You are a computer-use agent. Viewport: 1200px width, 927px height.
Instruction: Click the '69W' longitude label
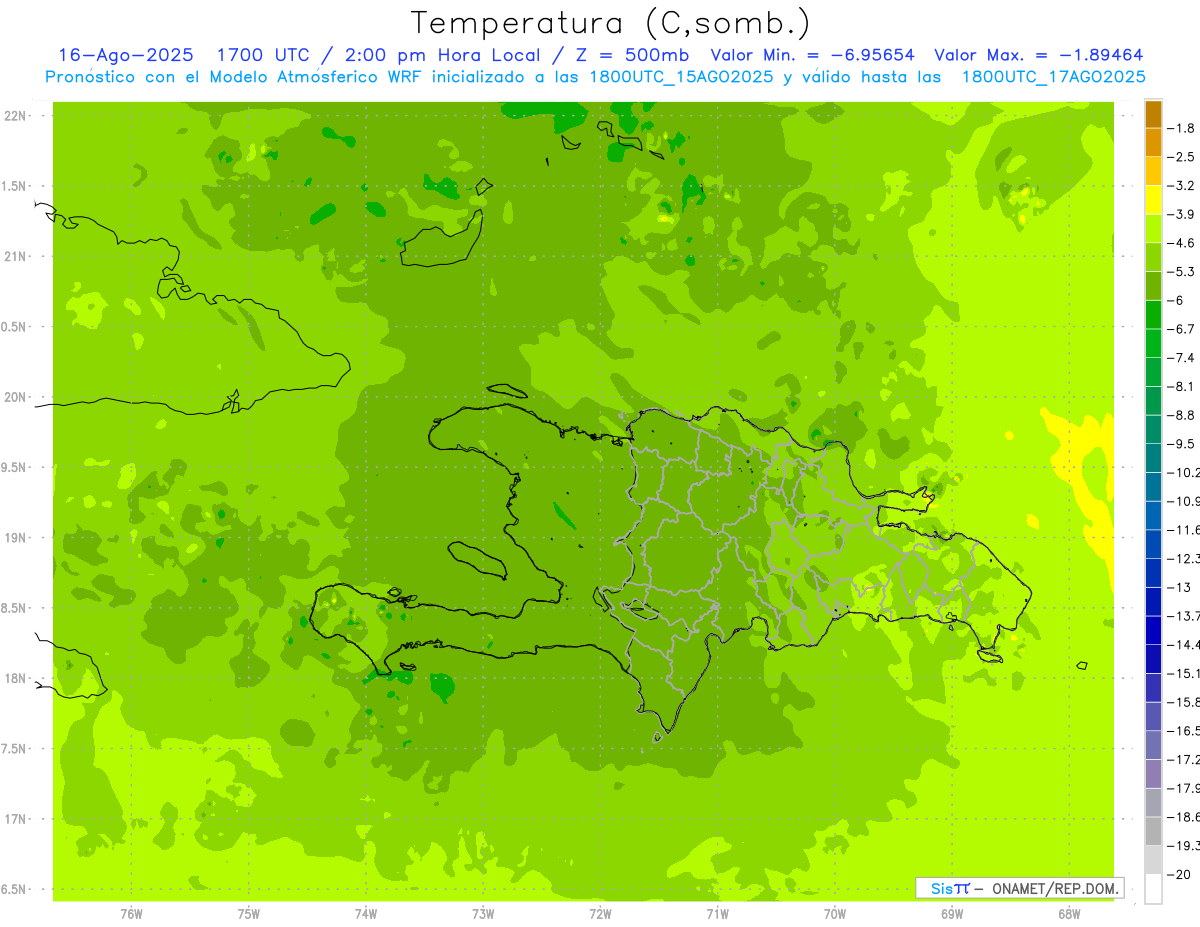[x=952, y=914]
